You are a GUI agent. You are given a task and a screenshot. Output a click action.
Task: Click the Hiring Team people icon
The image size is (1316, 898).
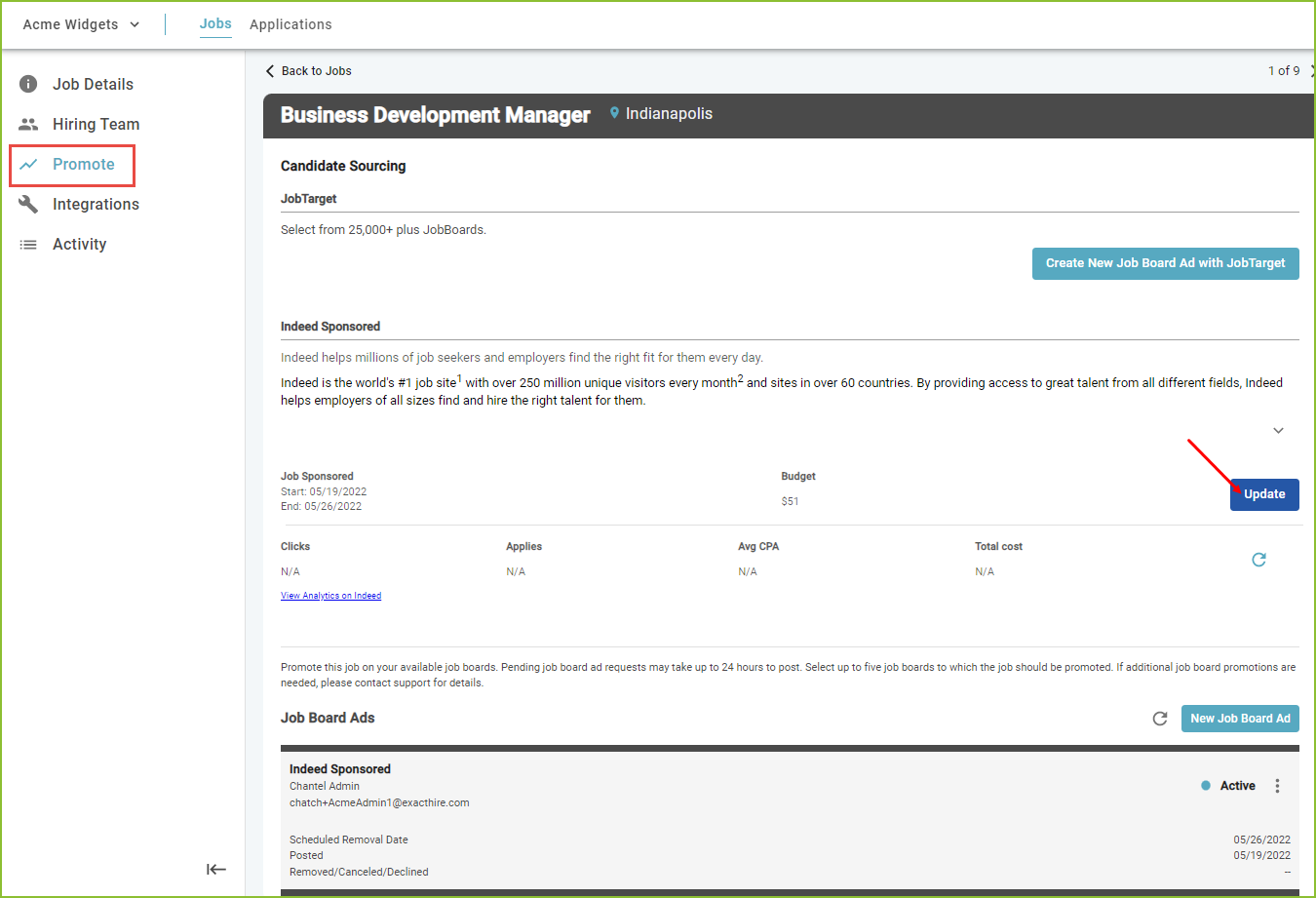coord(28,124)
